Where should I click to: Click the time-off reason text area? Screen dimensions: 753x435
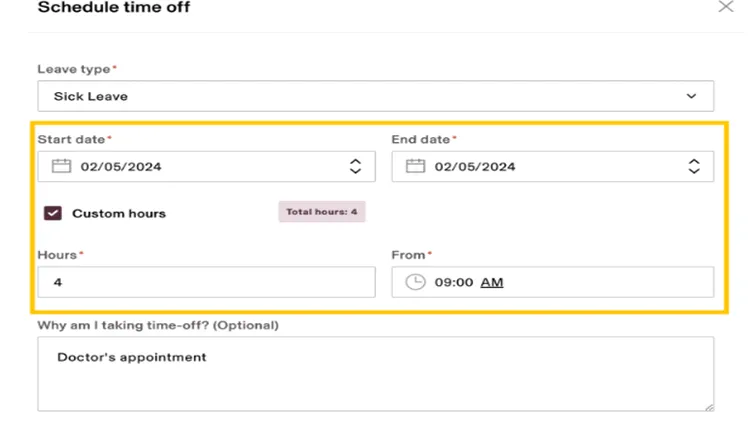tap(376, 374)
